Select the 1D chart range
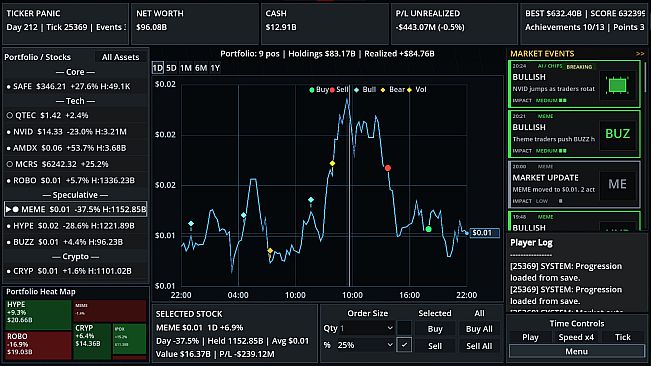The width and height of the screenshot is (651, 366). [158, 68]
